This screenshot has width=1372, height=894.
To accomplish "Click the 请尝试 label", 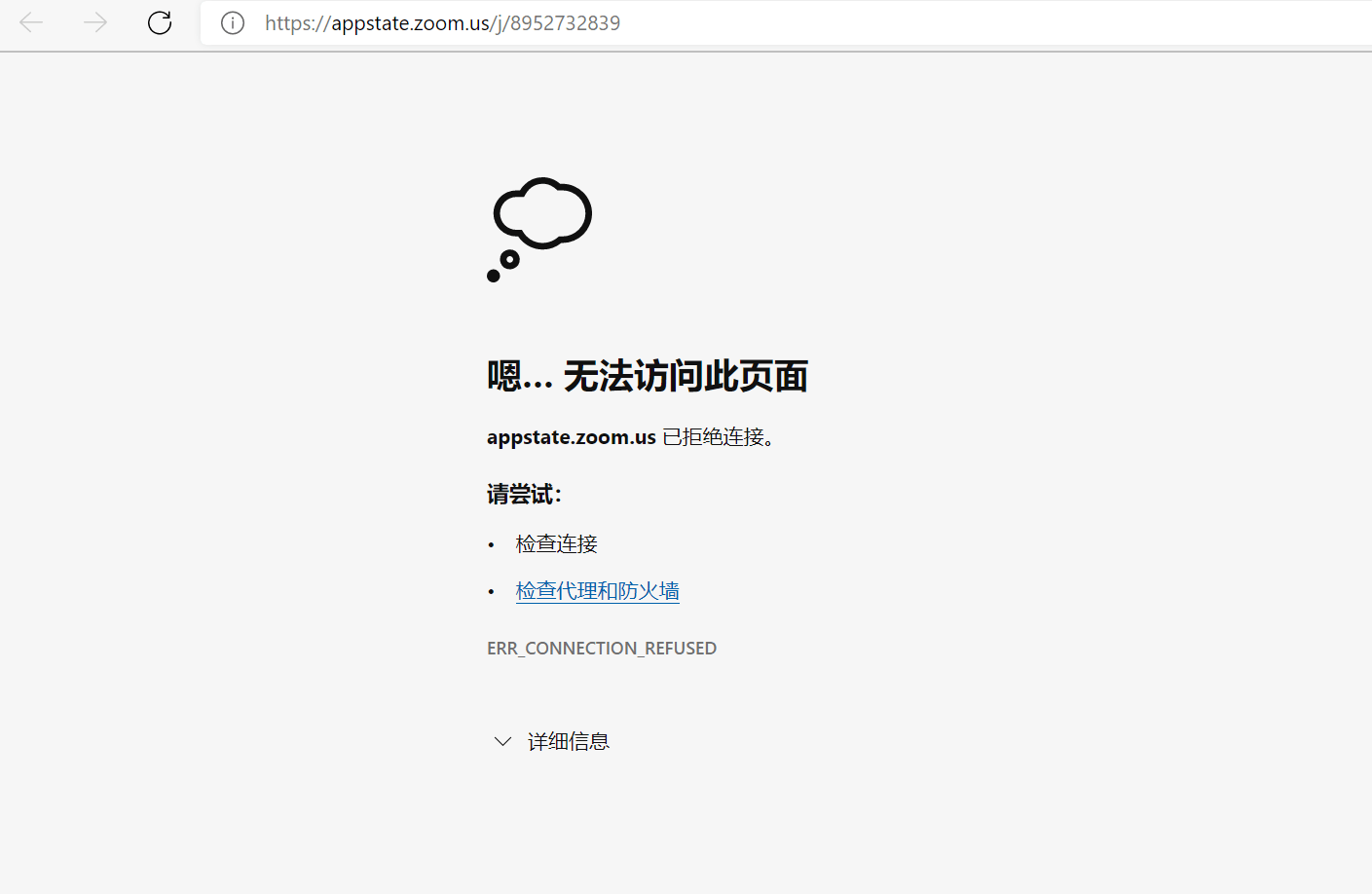I will tap(524, 494).
